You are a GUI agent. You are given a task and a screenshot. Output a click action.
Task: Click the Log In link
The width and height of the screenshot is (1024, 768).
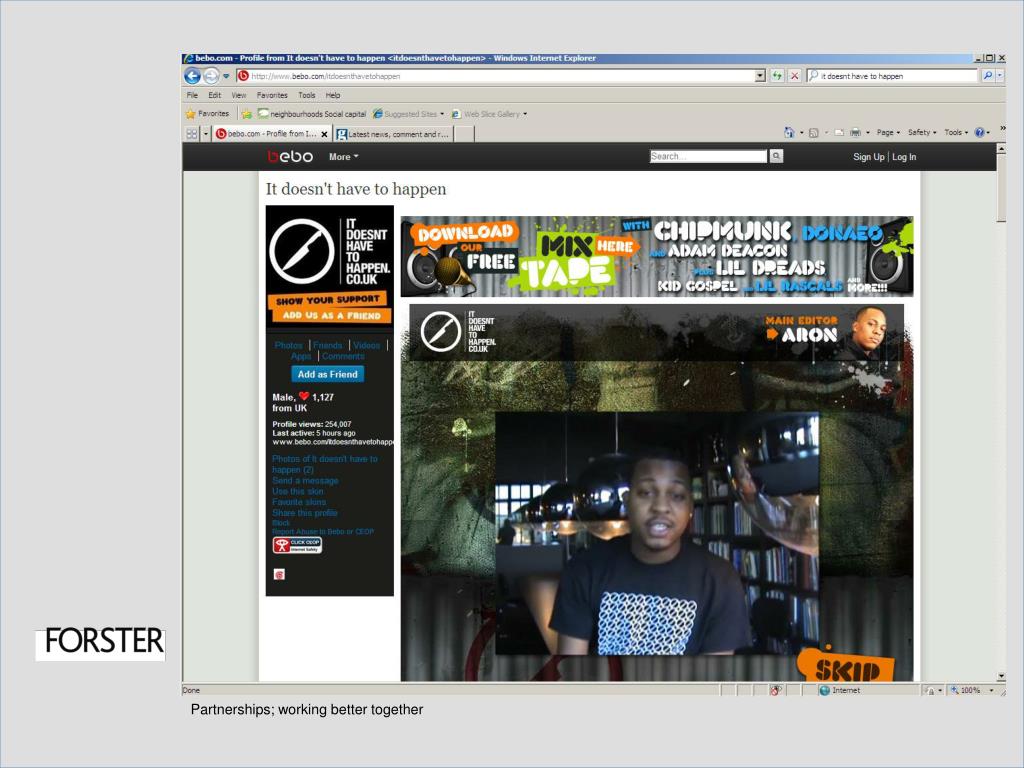click(x=904, y=157)
